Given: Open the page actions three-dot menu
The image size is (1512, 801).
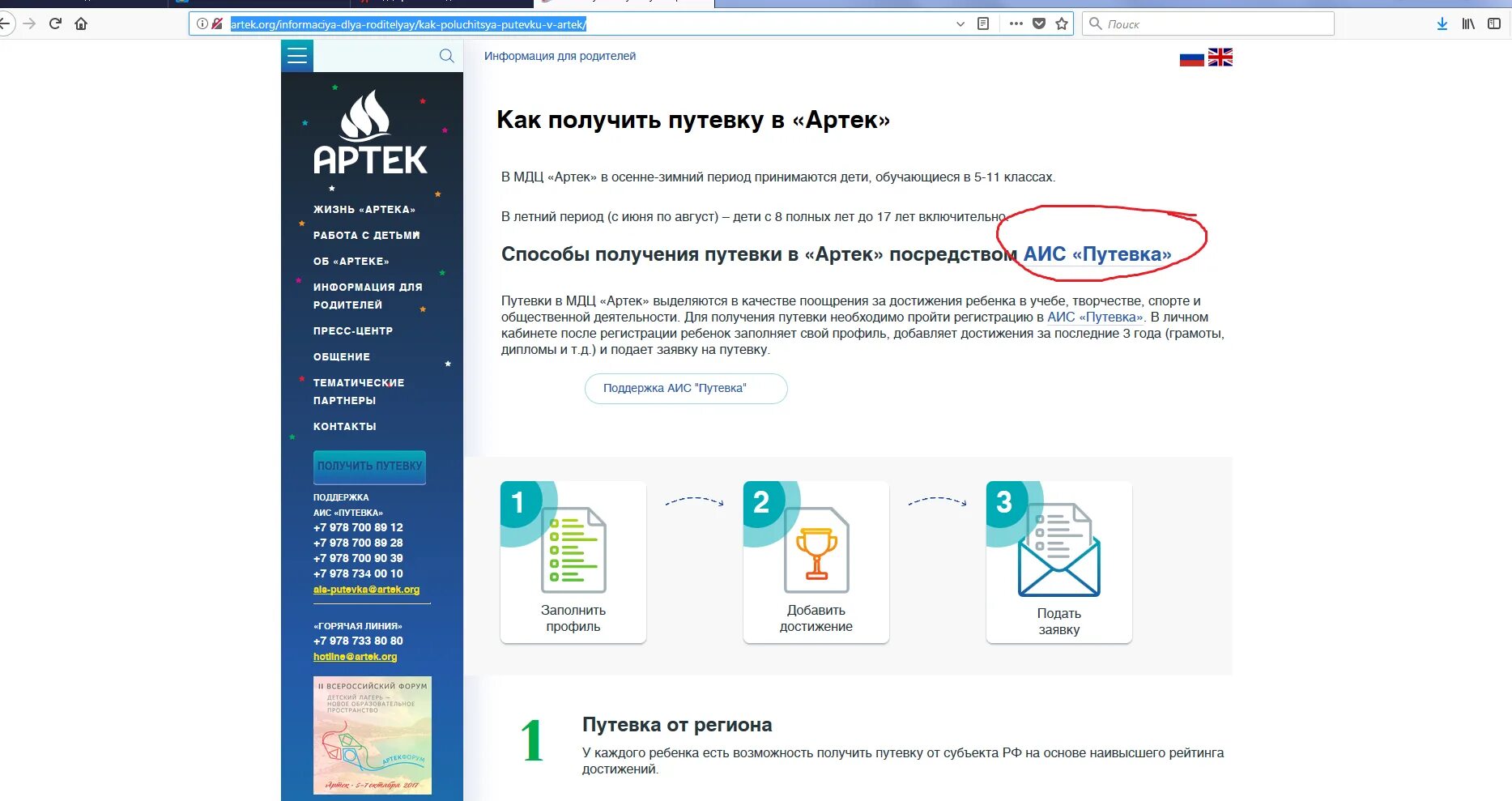Looking at the screenshot, I should click(1016, 24).
